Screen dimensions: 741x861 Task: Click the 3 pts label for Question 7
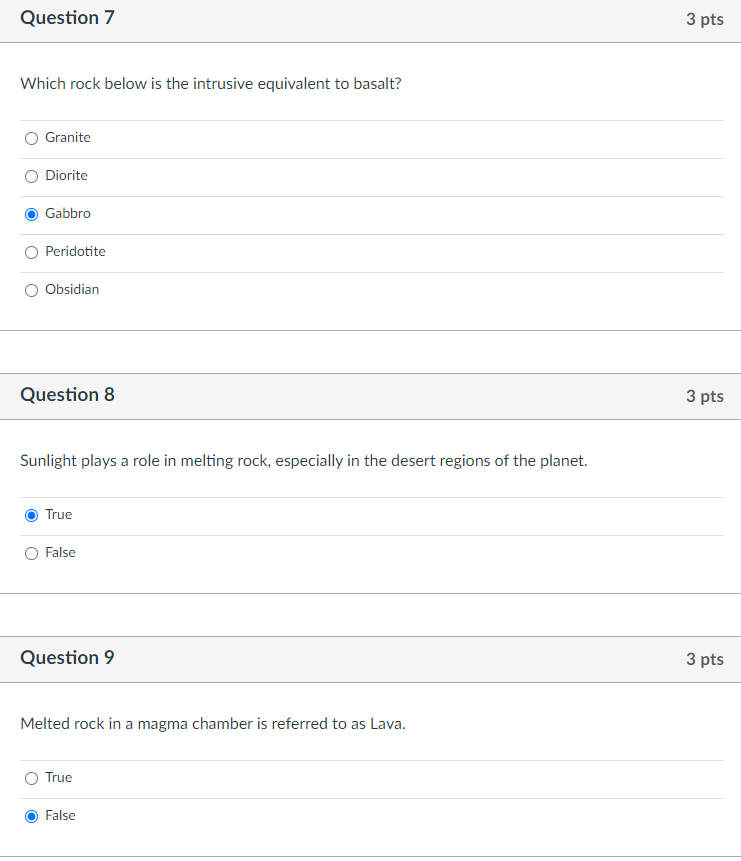[x=706, y=19]
